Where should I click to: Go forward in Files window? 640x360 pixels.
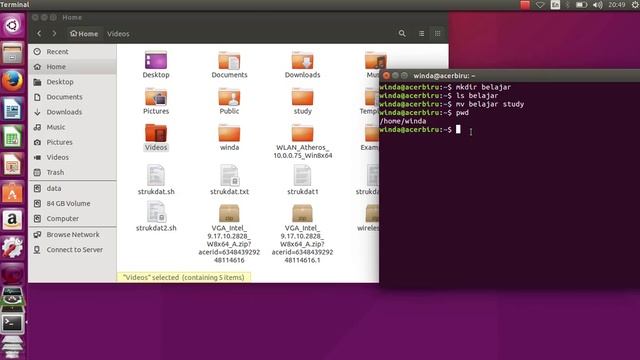click(x=54, y=34)
